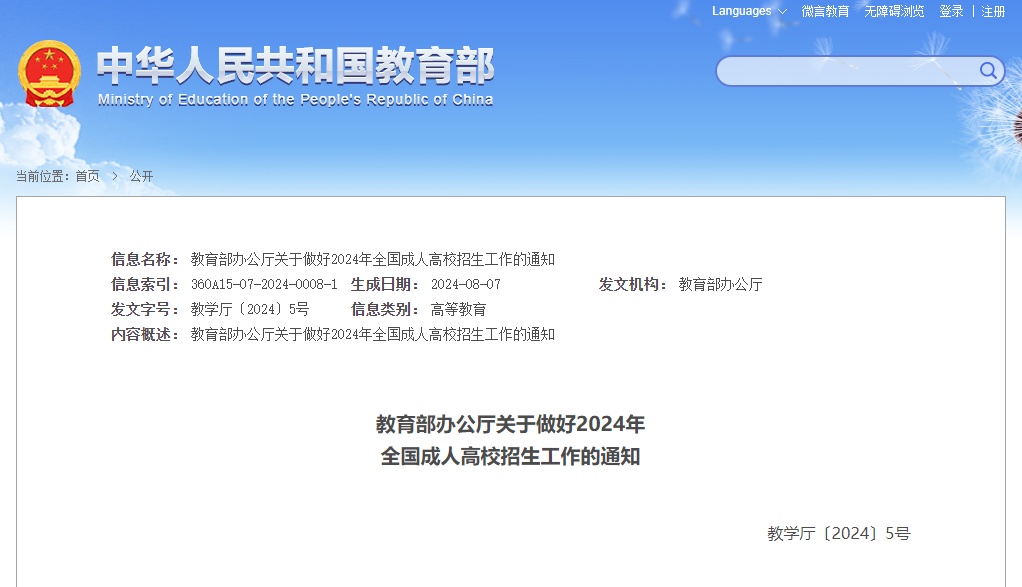
Task: Click the 登录 login link
Action: tap(951, 11)
